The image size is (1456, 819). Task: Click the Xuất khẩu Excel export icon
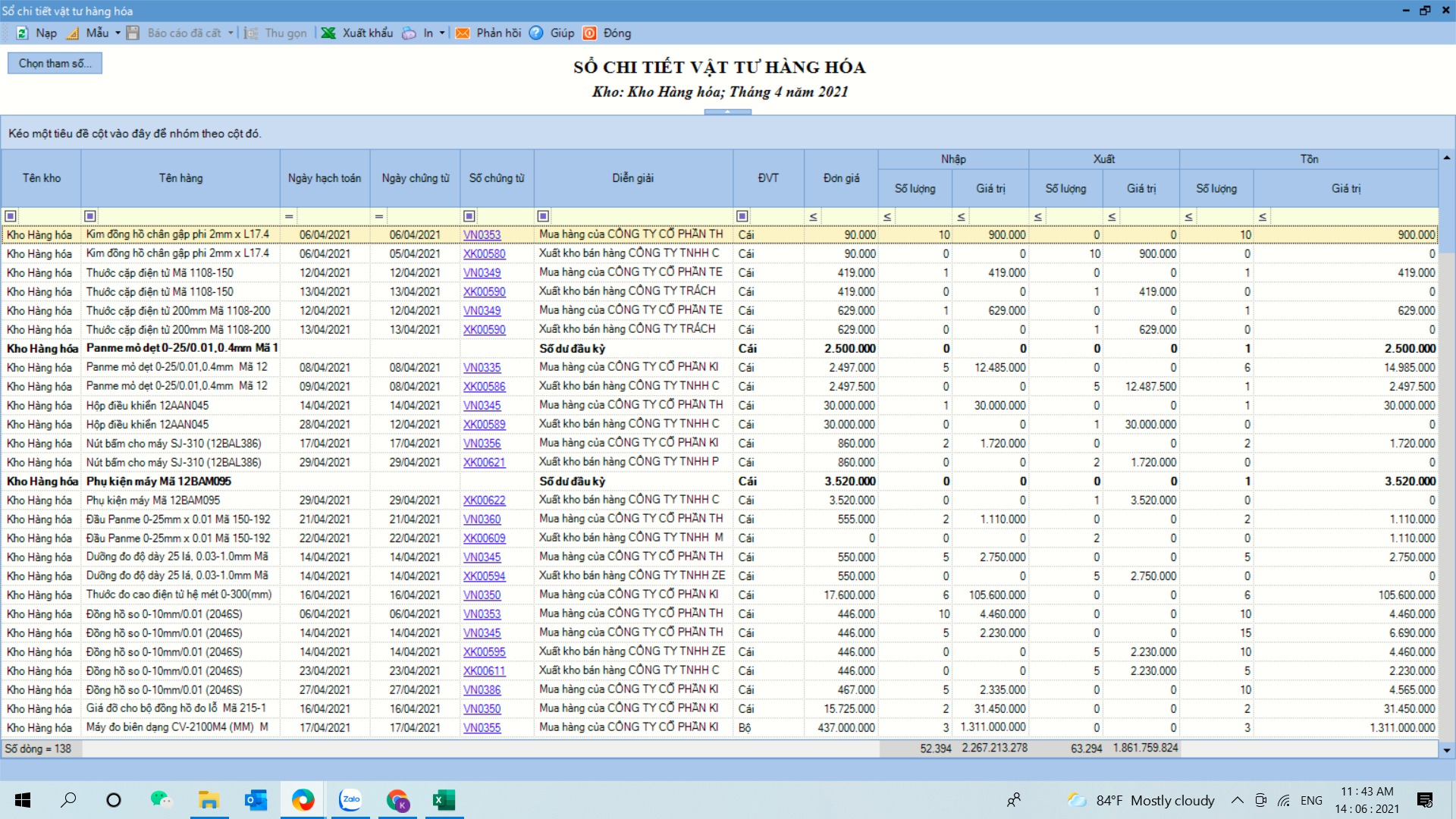[x=328, y=33]
